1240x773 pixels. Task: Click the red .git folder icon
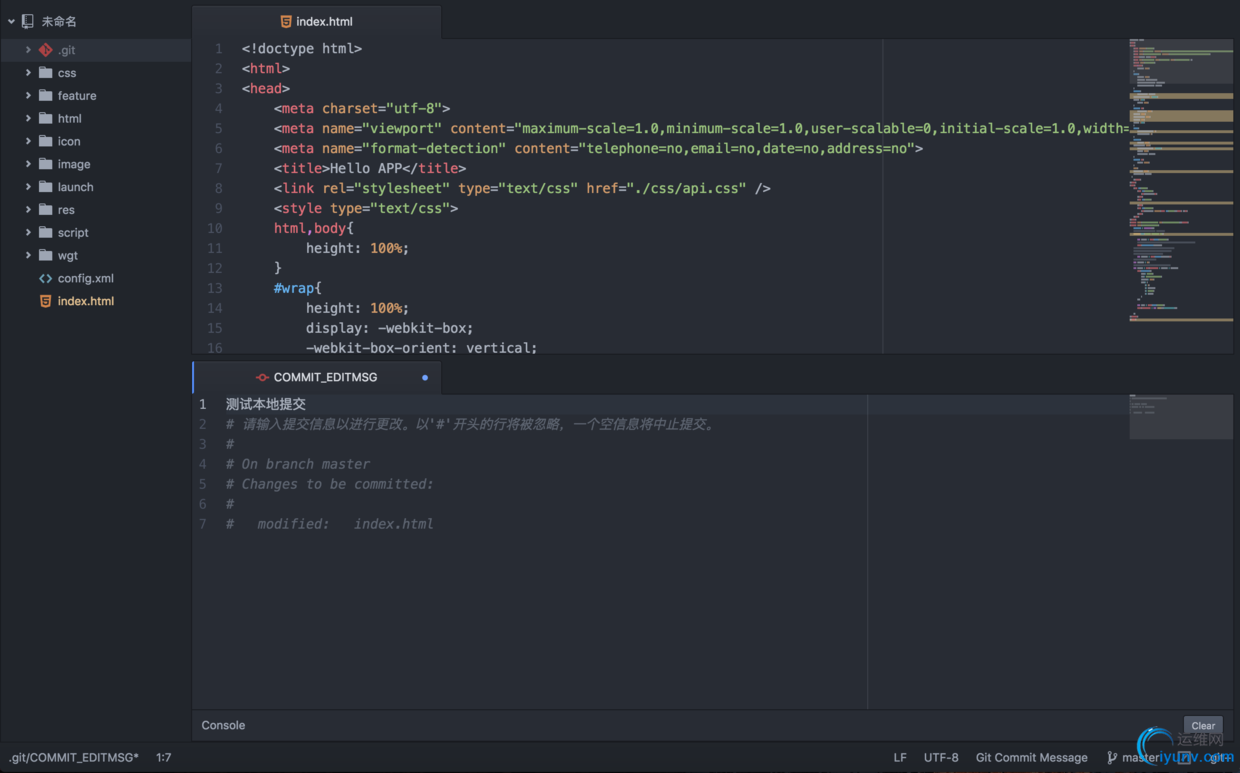pyautogui.click(x=45, y=50)
